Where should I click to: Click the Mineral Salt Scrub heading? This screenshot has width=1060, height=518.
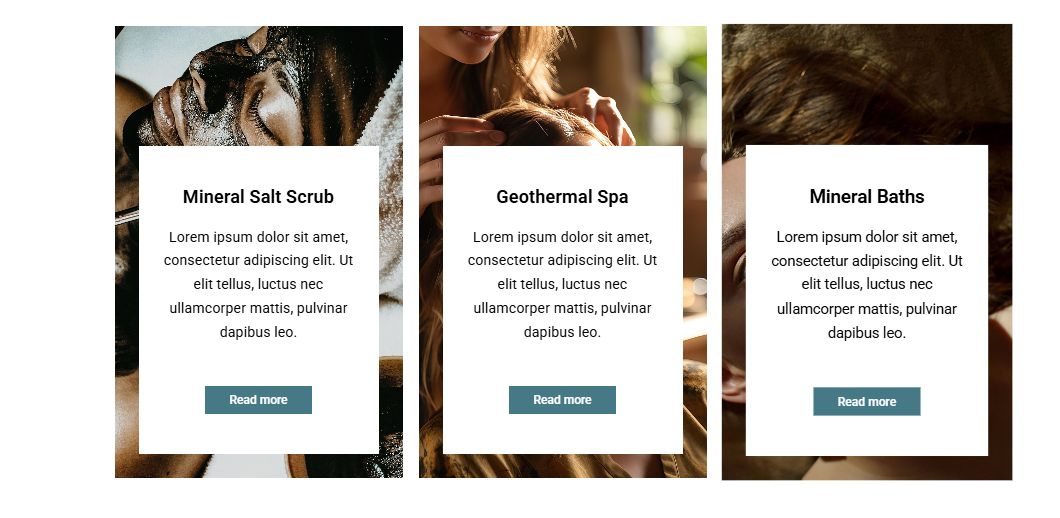tap(258, 197)
